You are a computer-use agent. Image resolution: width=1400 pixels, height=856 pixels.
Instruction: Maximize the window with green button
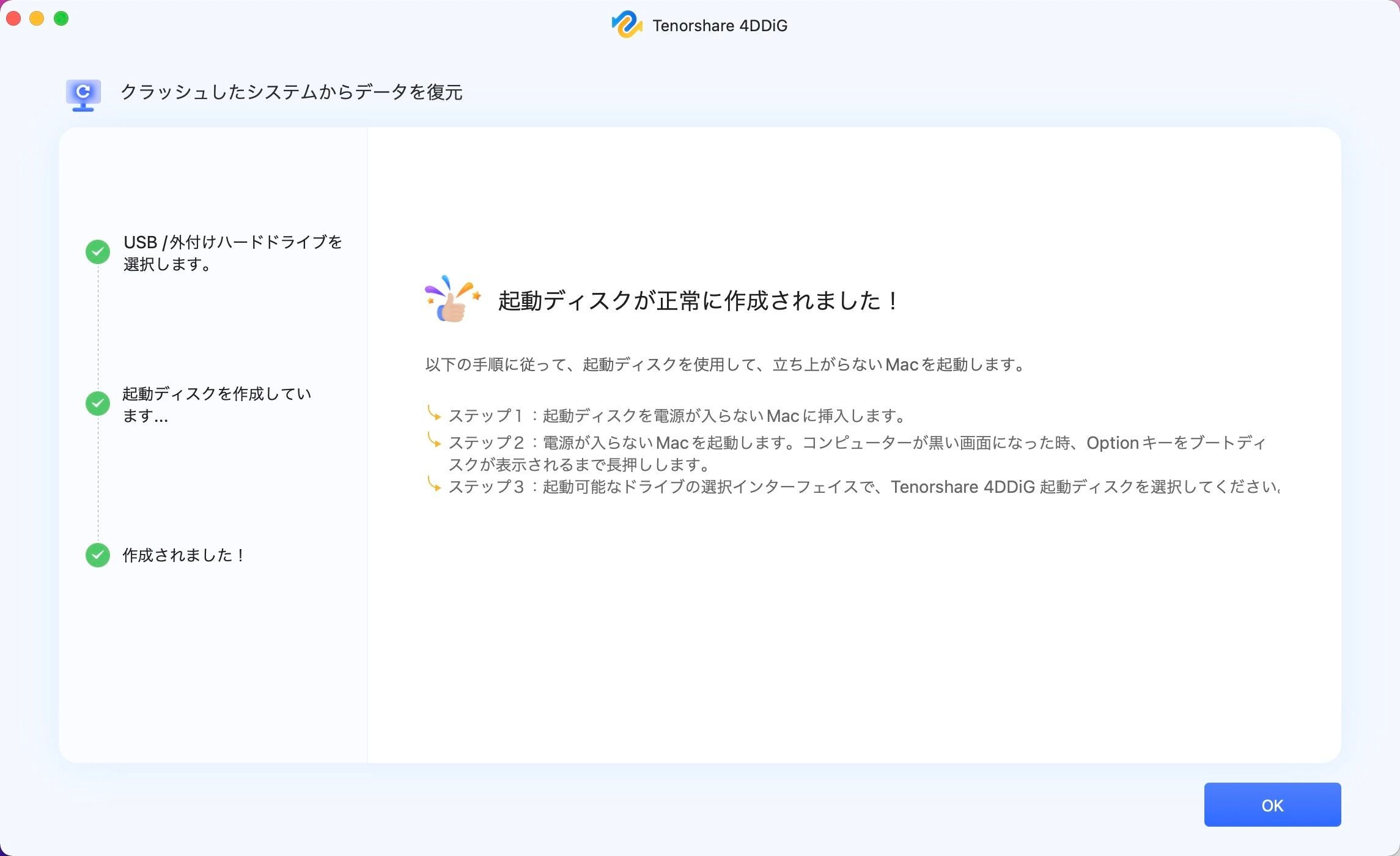pyautogui.click(x=61, y=18)
